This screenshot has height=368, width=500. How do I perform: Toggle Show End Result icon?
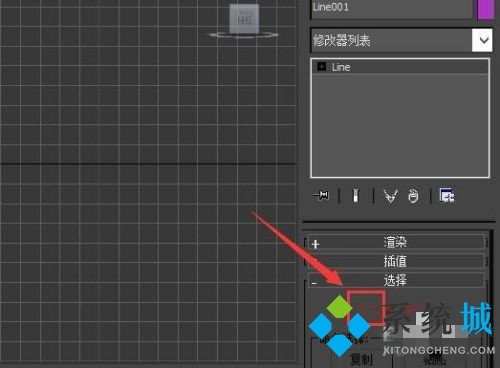(356, 195)
